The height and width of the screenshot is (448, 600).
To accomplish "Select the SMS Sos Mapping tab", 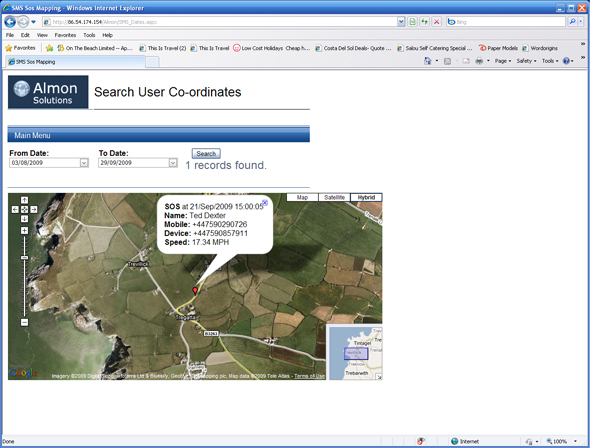I will tap(40, 61).
